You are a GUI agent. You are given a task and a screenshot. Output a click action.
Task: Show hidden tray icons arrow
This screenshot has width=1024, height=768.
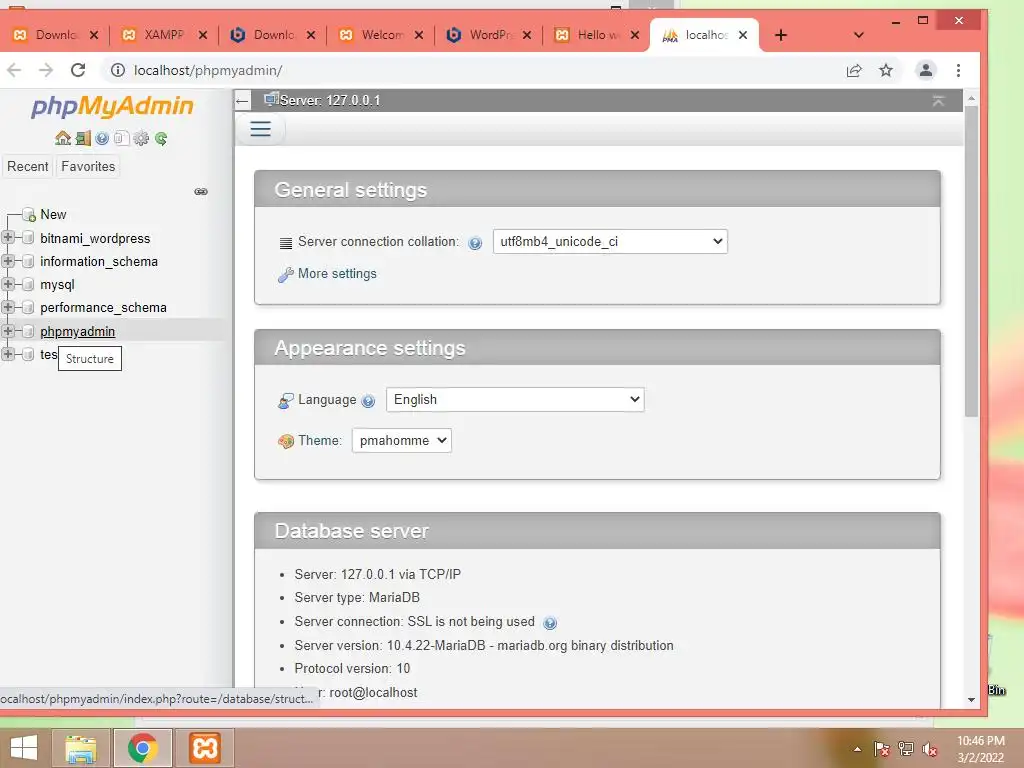tap(857, 749)
